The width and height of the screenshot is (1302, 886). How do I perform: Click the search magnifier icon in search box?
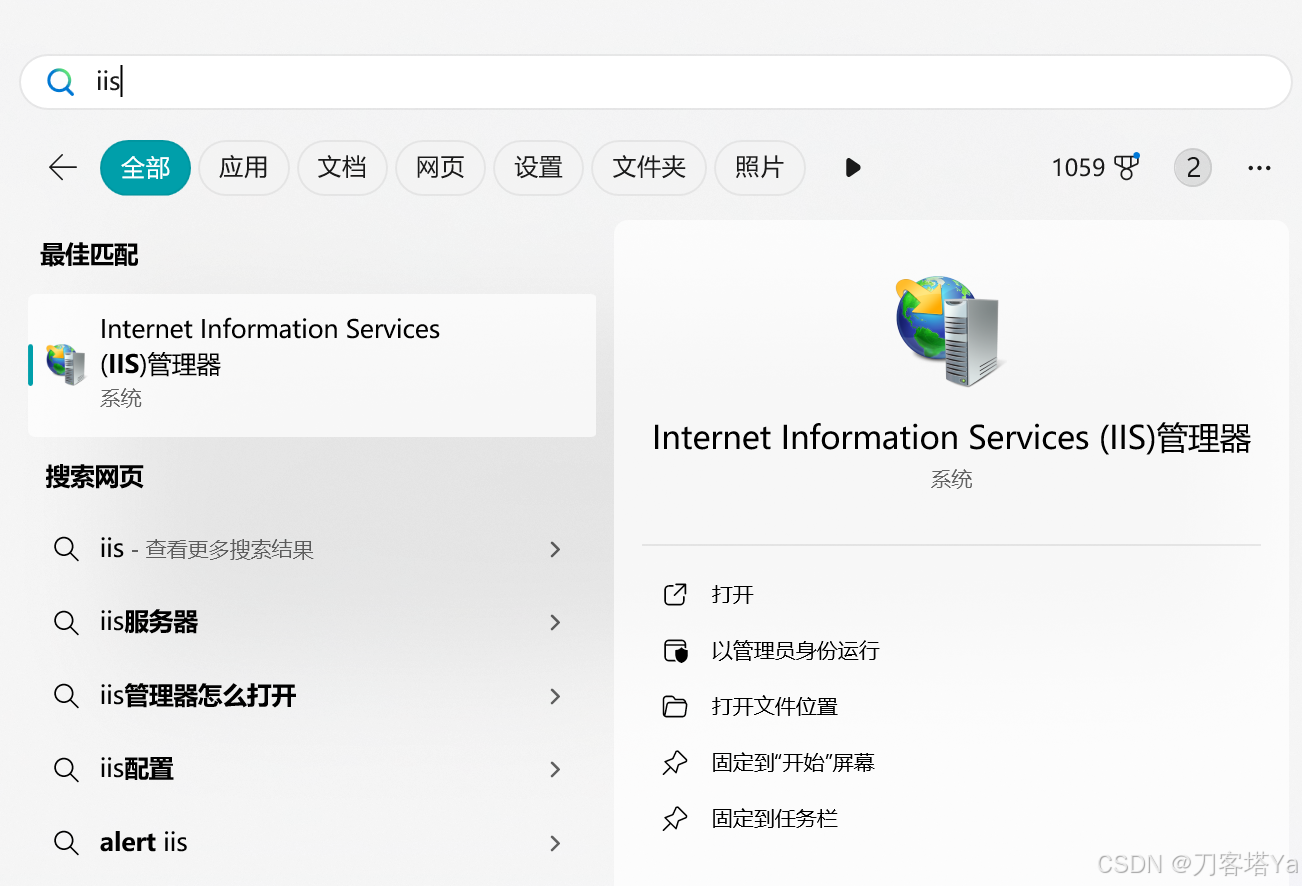[61, 82]
